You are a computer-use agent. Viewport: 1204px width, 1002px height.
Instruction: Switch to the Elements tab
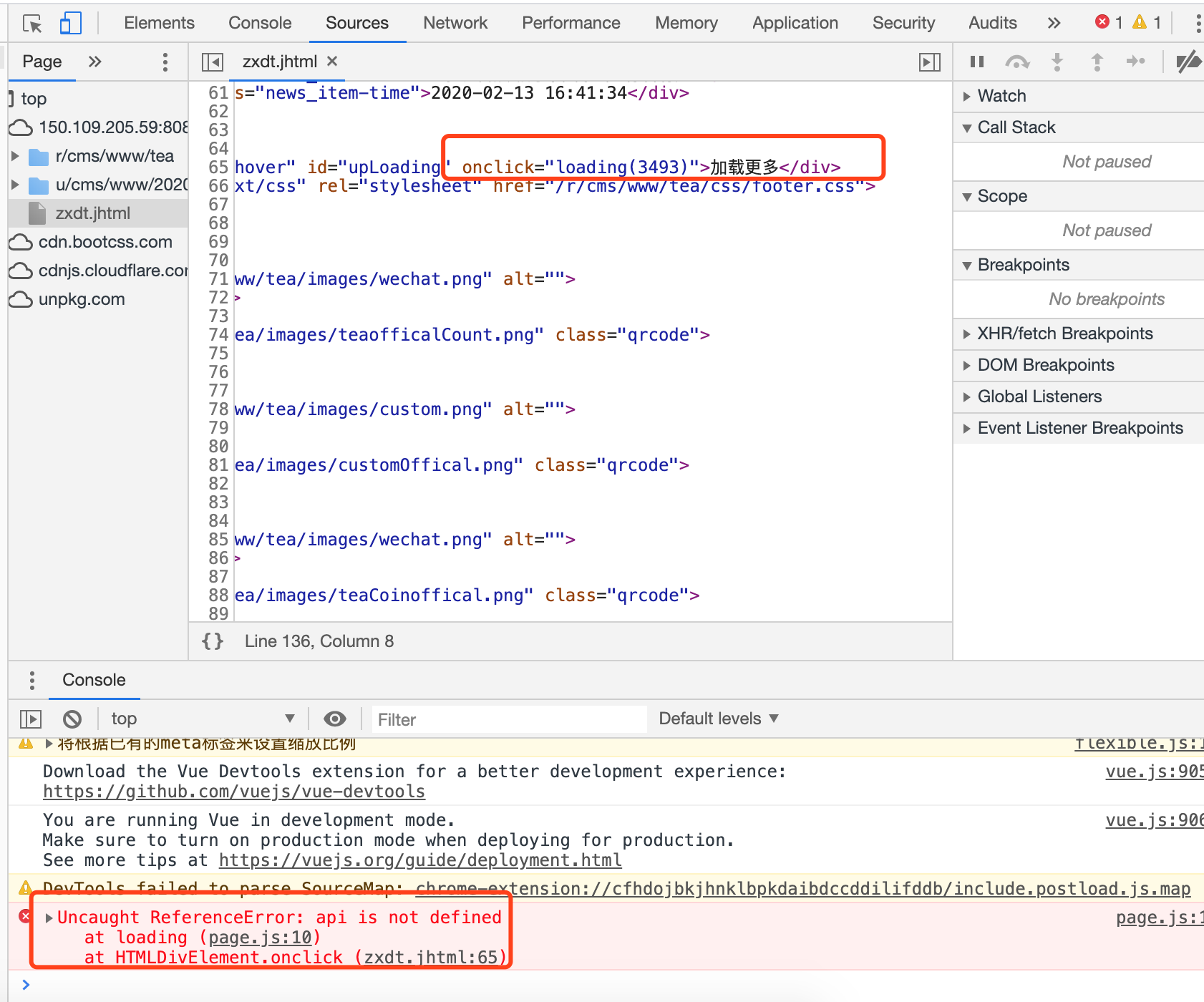click(159, 23)
